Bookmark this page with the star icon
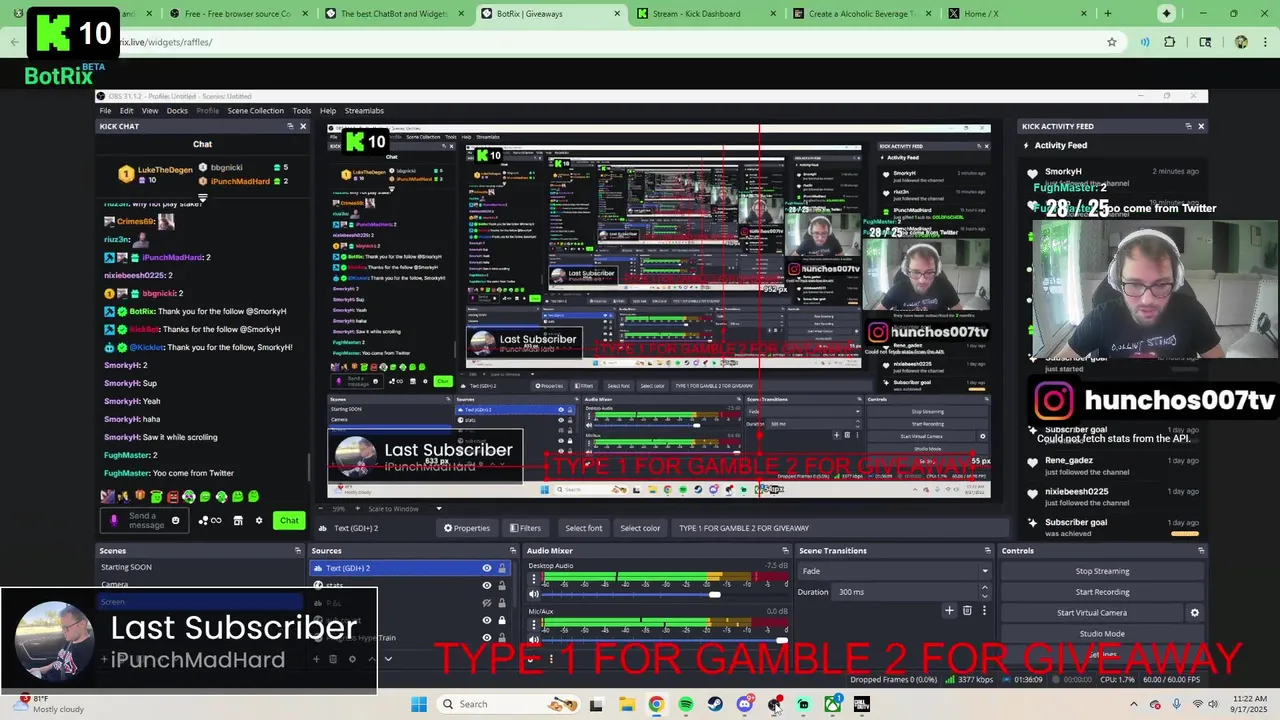This screenshot has width=1280, height=720. [x=1111, y=42]
